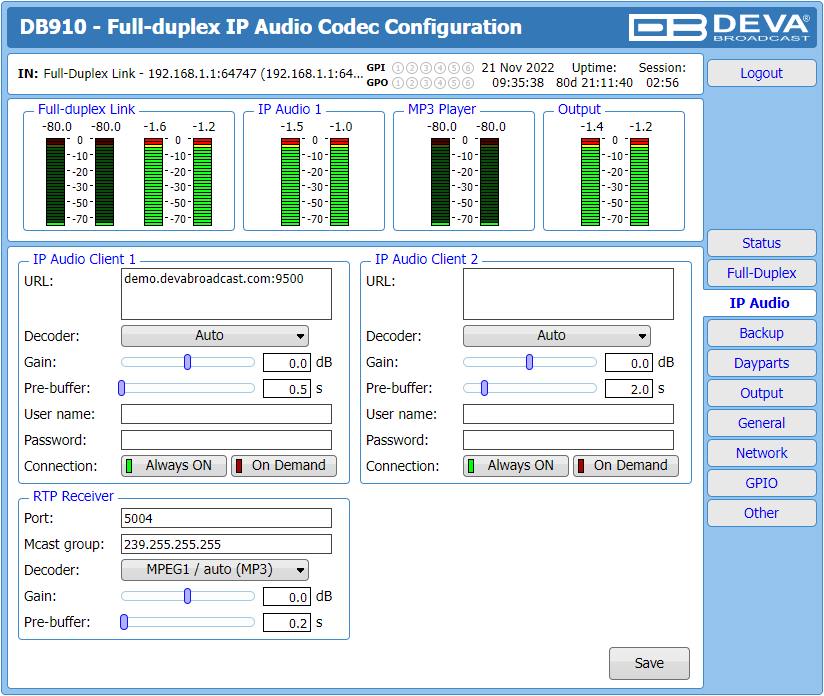
Task: Click the IP Audio 1 -1.5 level value
Action: click(x=292, y=127)
